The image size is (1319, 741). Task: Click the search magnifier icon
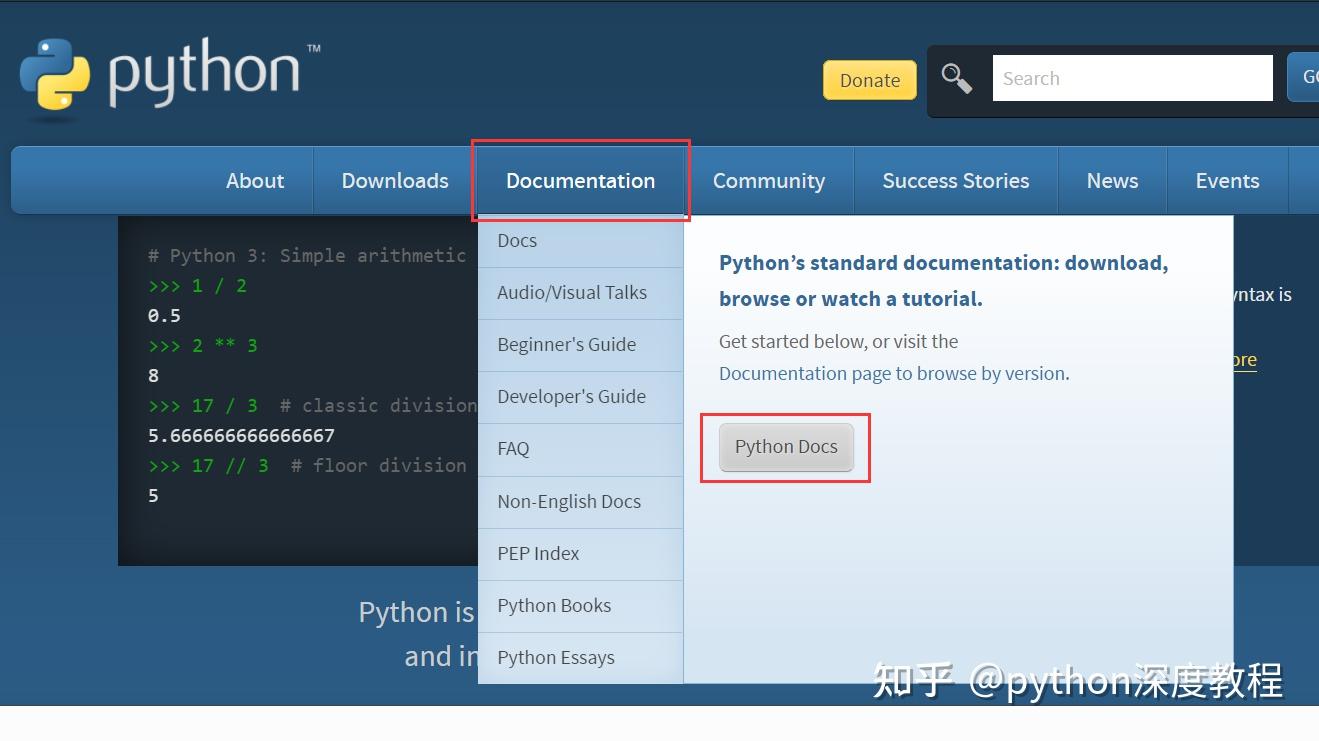coord(955,77)
